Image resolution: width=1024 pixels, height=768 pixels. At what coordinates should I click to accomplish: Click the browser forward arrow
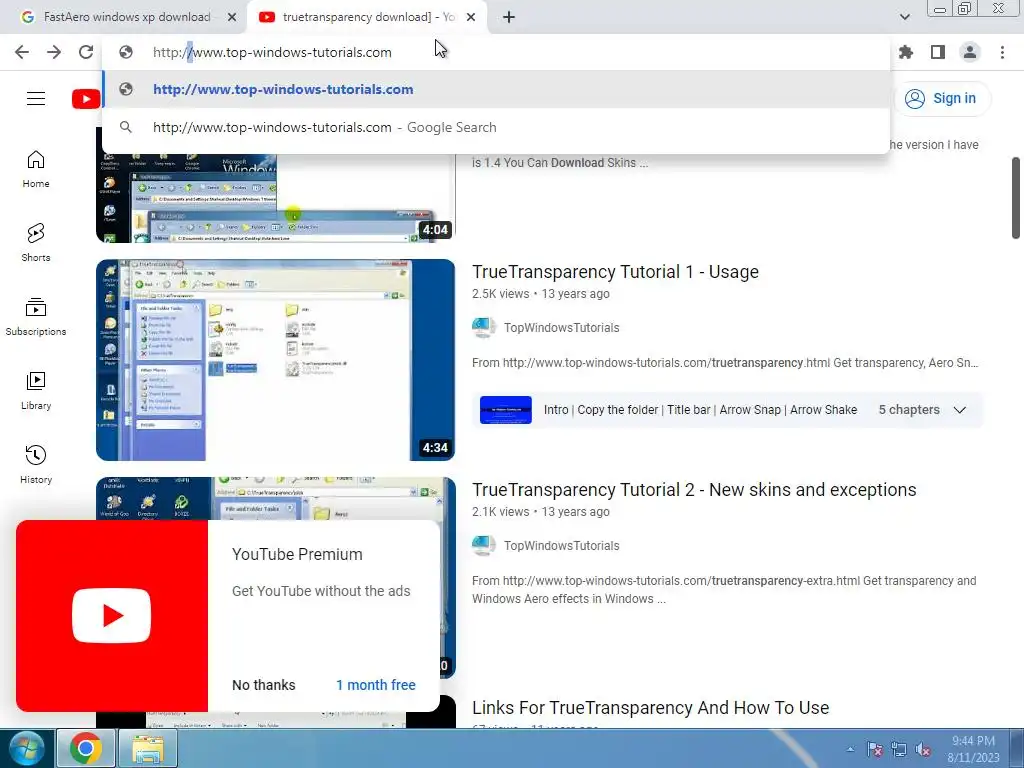[54, 52]
